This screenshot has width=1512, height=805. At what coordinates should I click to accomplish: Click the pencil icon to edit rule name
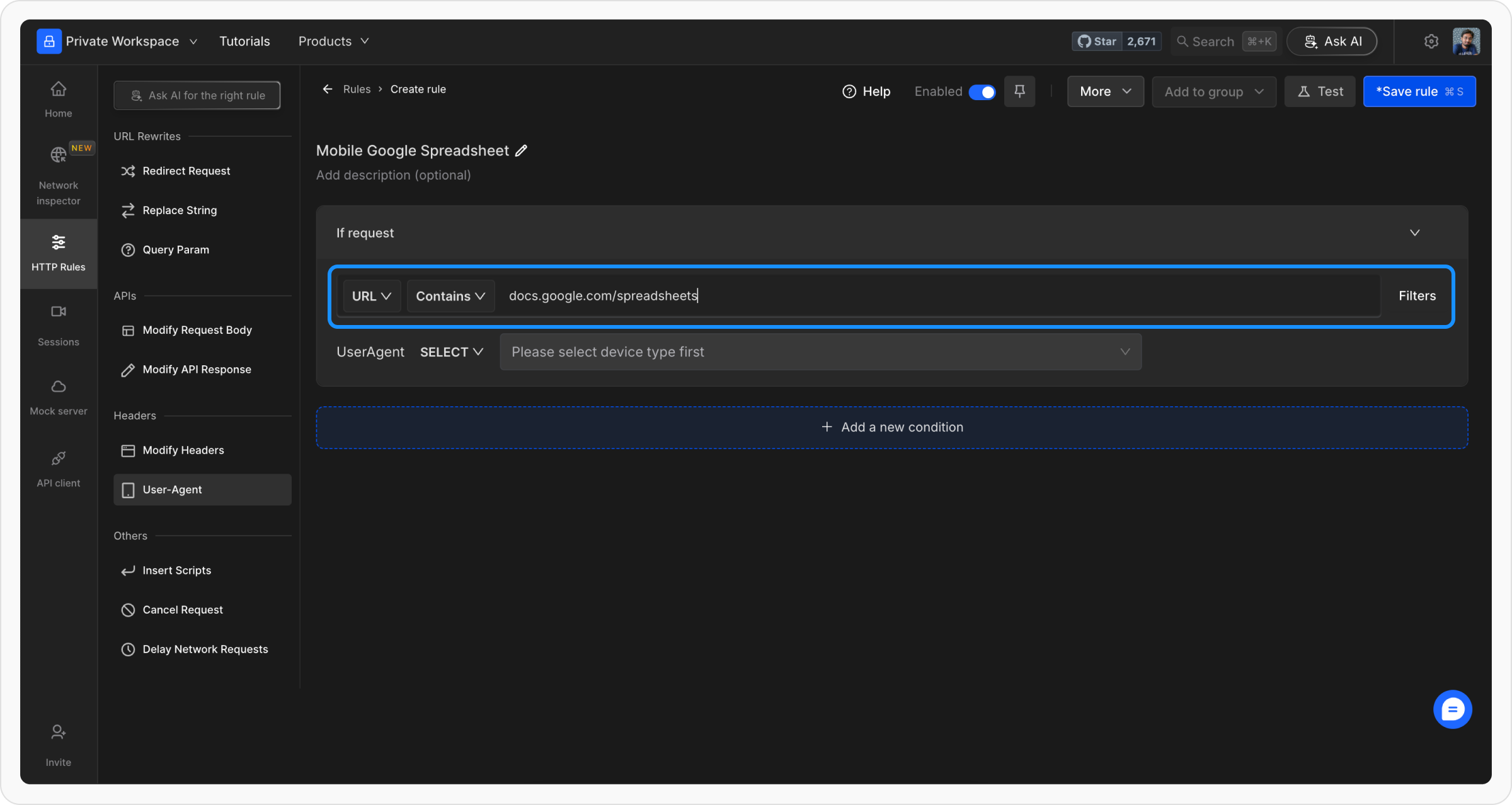pyautogui.click(x=521, y=151)
